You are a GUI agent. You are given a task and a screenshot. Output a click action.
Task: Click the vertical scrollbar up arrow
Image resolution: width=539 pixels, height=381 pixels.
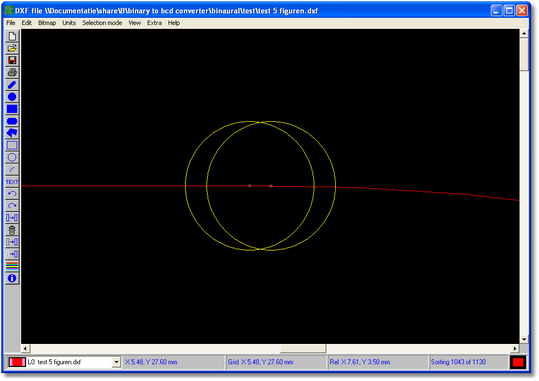click(x=524, y=34)
